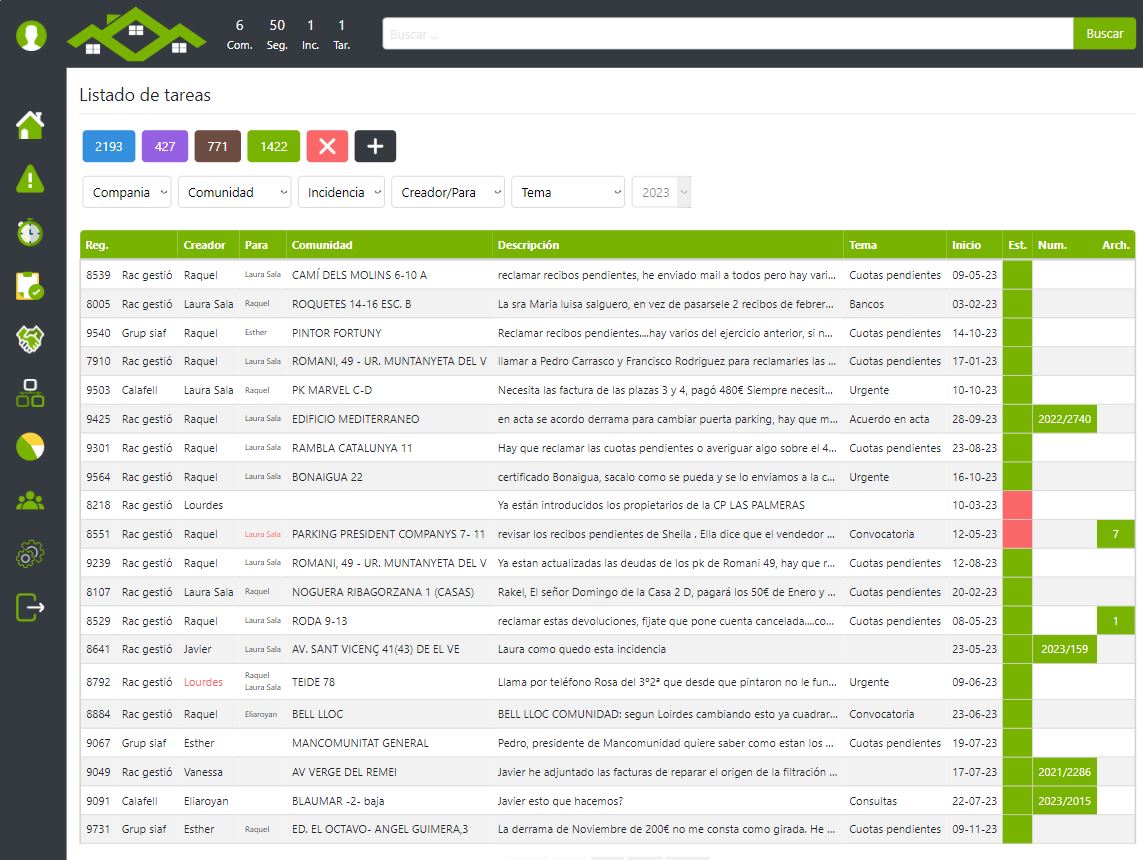Image resolution: width=1143 pixels, height=860 pixels.
Task: Toggle green status cell for task 8539
Action: pos(1017,275)
